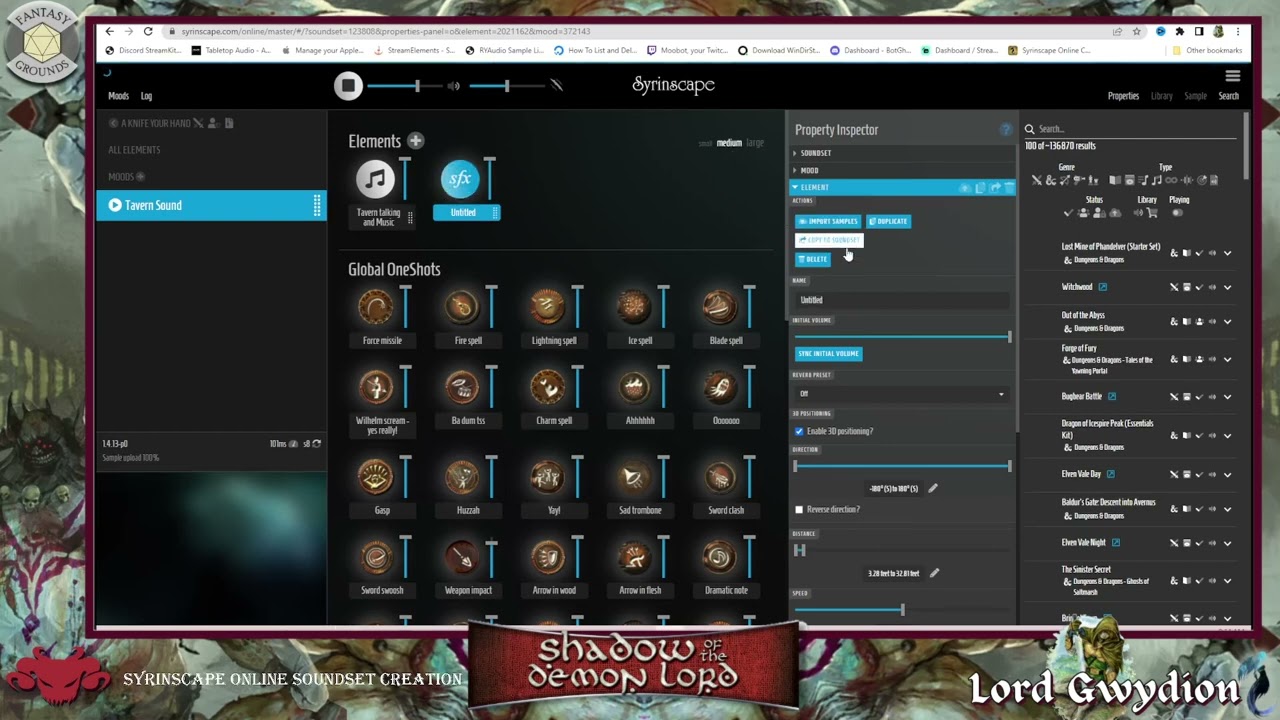The height and width of the screenshot is (720, 1280).
Task: Set element size to small
Action: (705, 144)
